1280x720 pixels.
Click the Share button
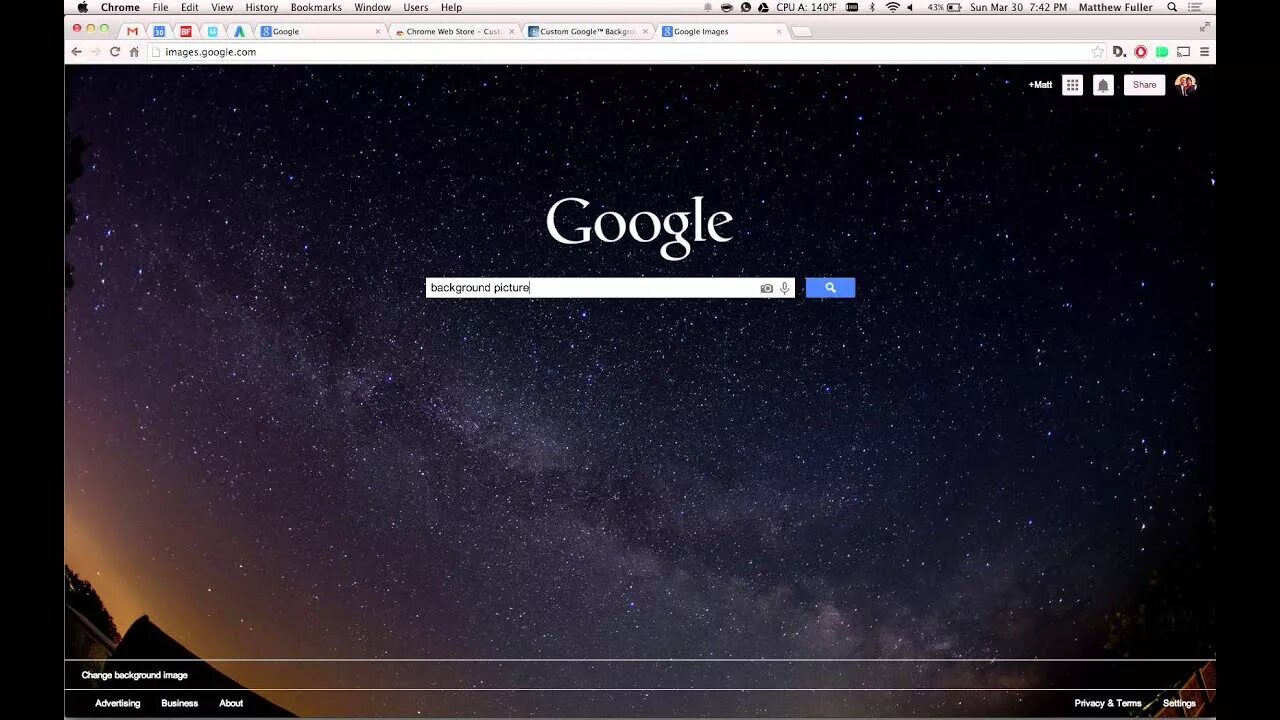[1144, 85]
